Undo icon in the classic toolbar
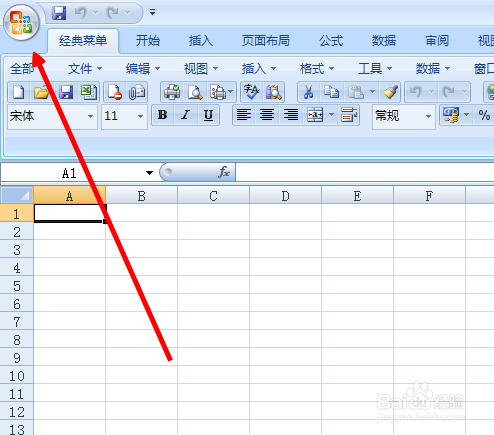The image size is (494, 435). [416, 92]
